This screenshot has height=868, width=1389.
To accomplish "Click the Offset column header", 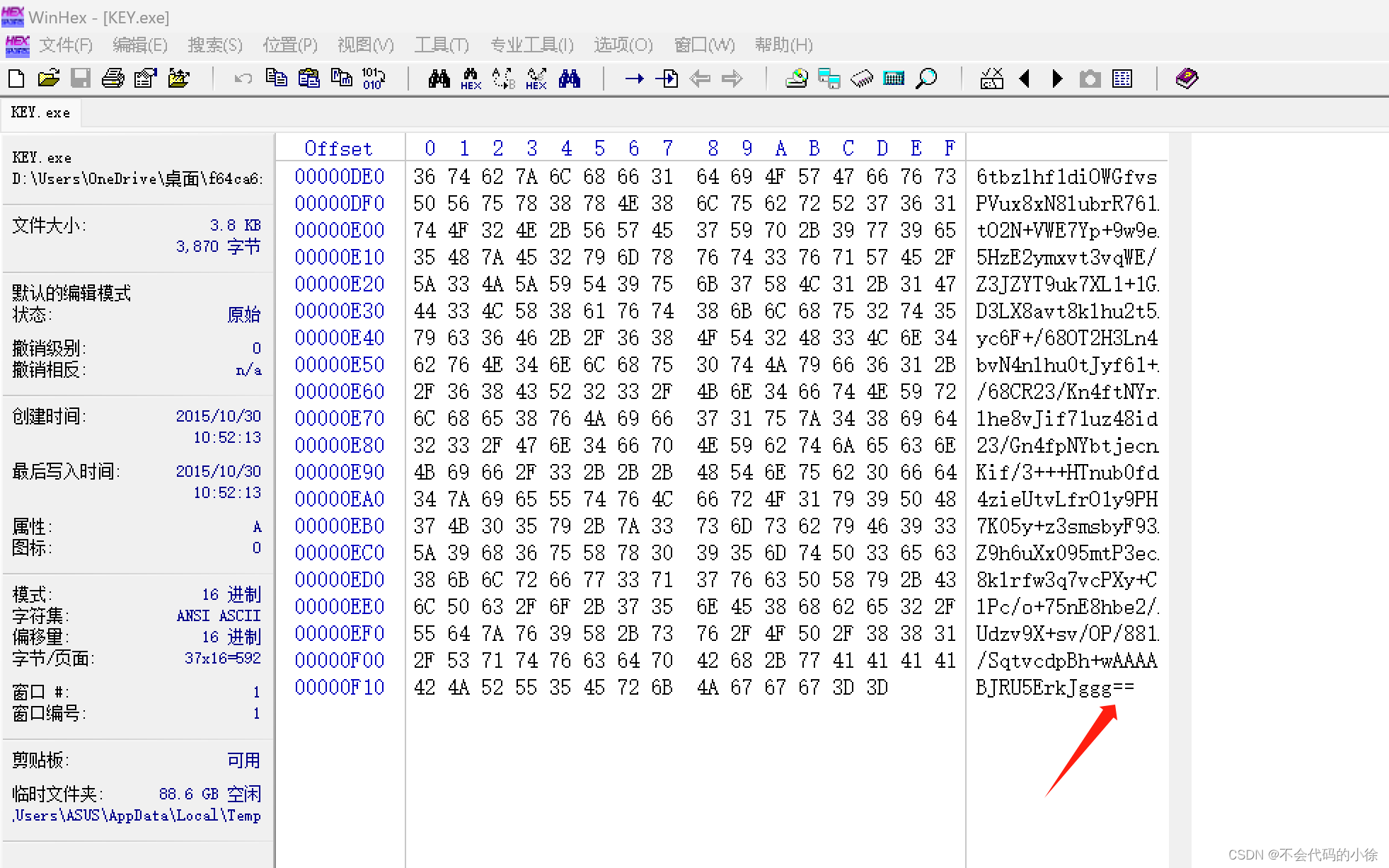I will point(338,149).
